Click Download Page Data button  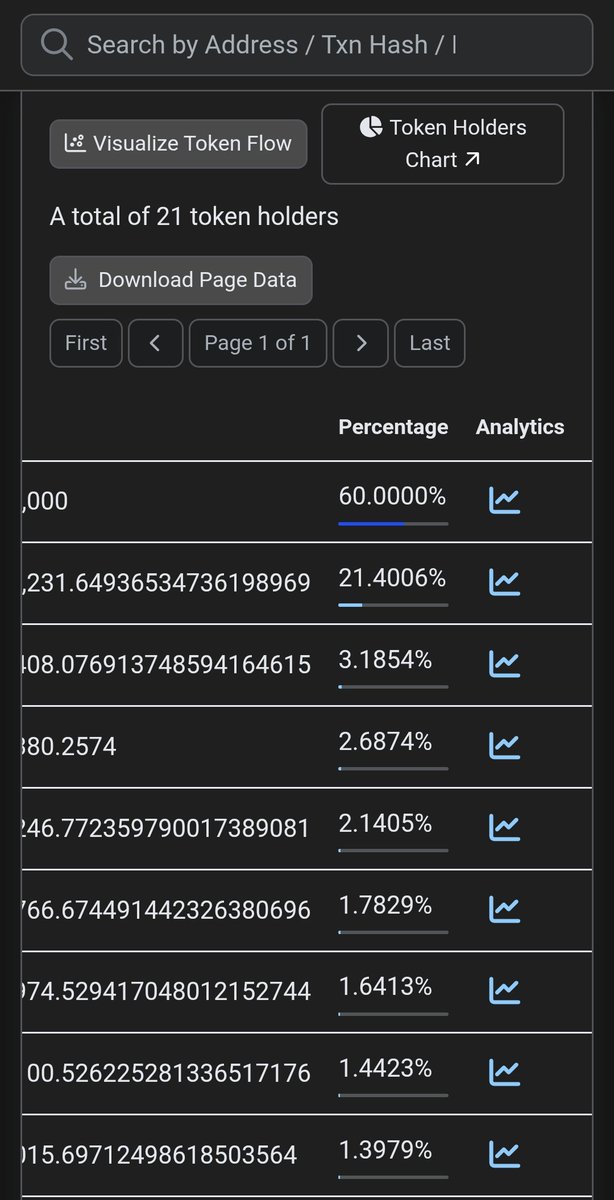(x=181, y=280)
